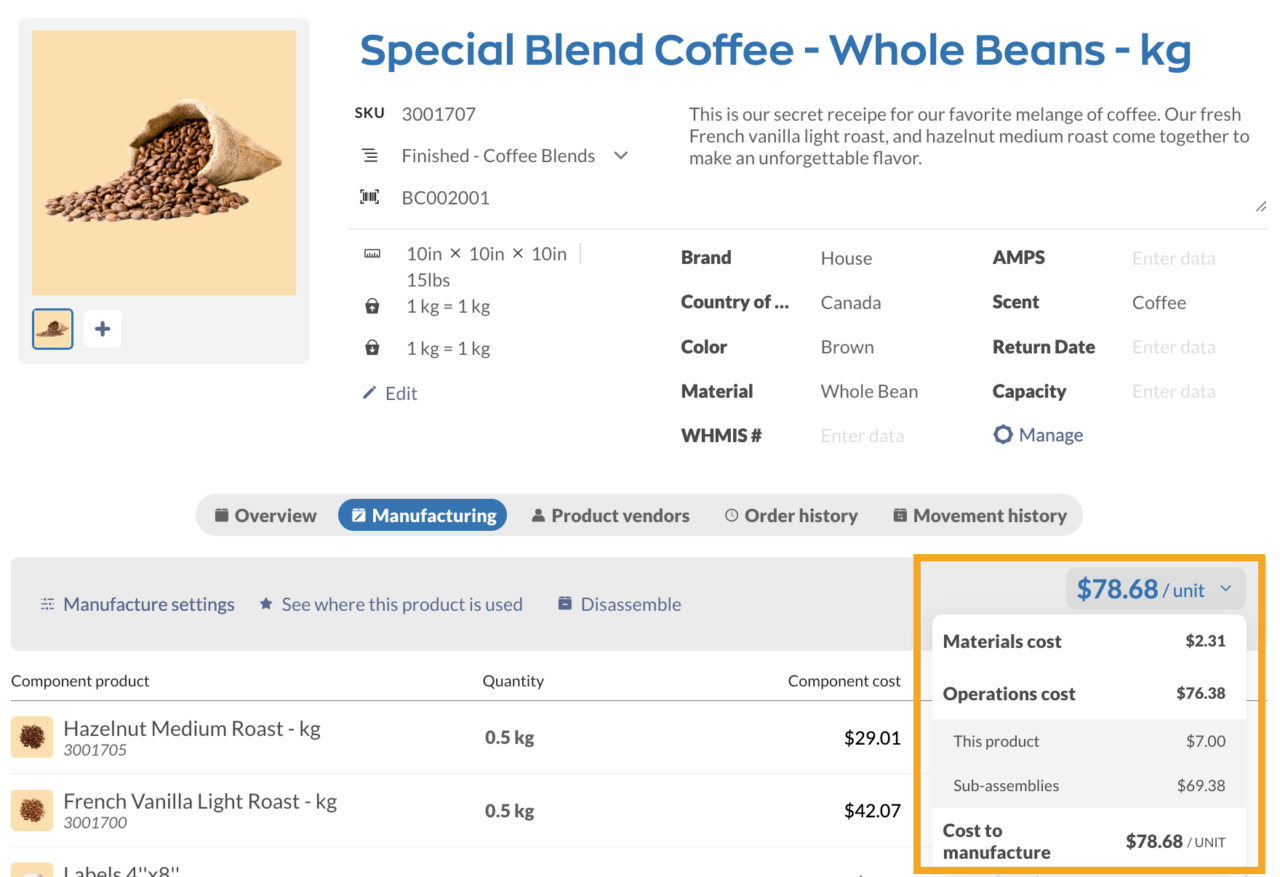Click the category list icon near Finished - Coffee Blends
The height and width of the screenshot is (877, 1280).
tap(369, 155)
